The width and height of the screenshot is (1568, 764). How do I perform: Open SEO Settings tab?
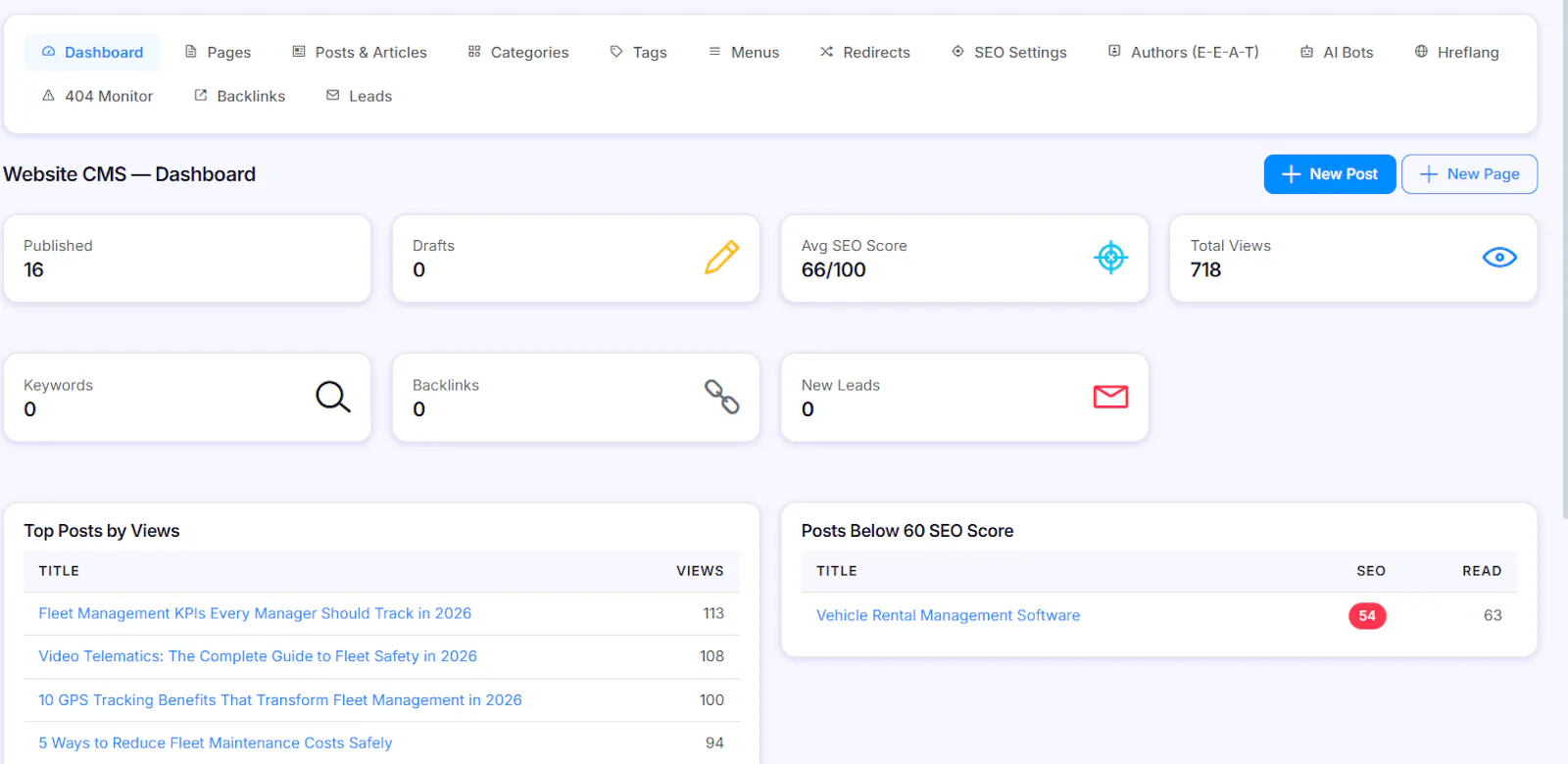pyautogui.click(x=1009, y=52)
